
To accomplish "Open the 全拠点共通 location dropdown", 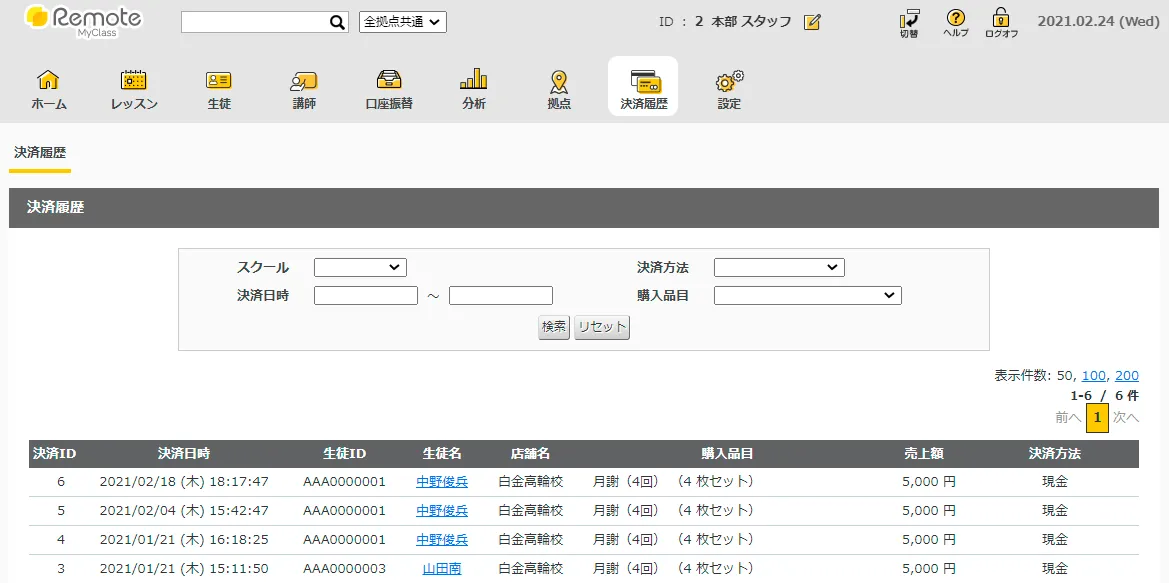I will (x=403, y=22).
